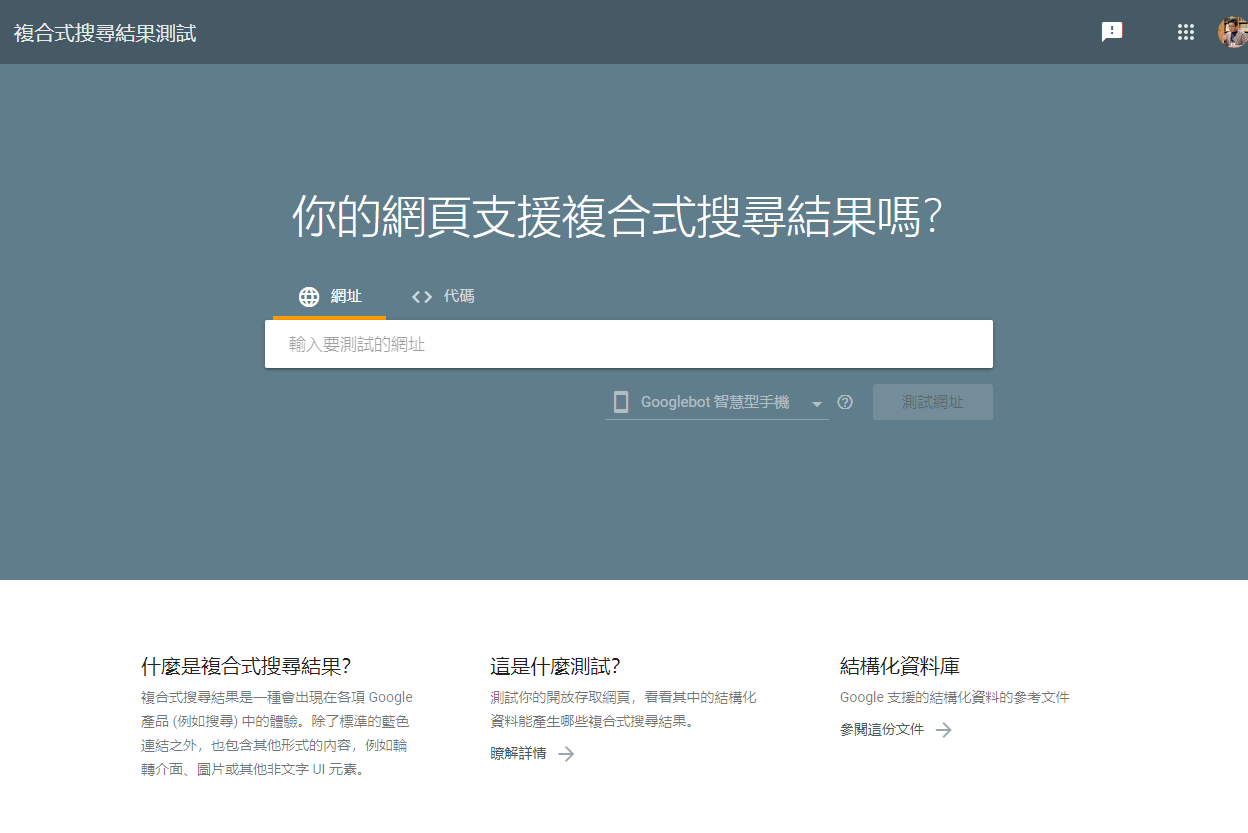The image size is (1248, 833).
Task: Follow the 瞭解詳情 link
Action: (518, 754)
